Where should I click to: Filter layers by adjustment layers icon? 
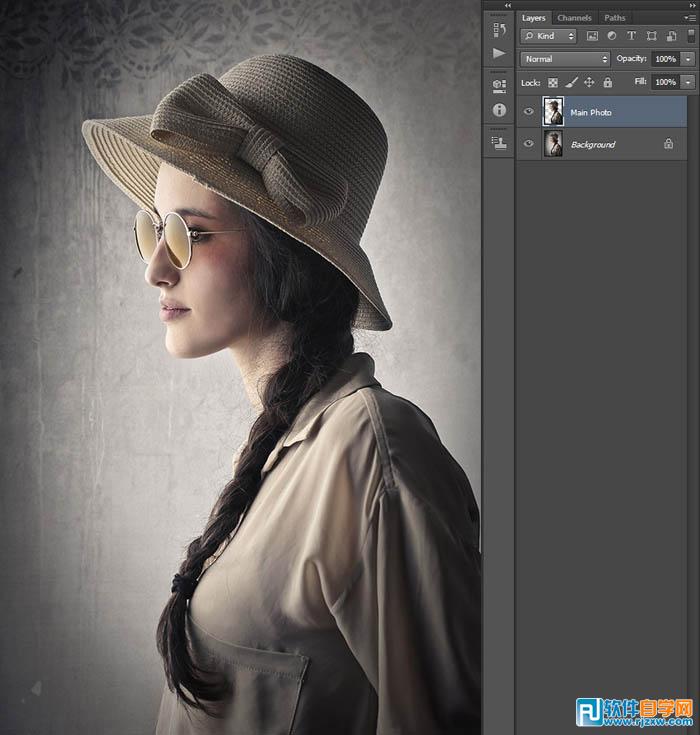point(611,36)
